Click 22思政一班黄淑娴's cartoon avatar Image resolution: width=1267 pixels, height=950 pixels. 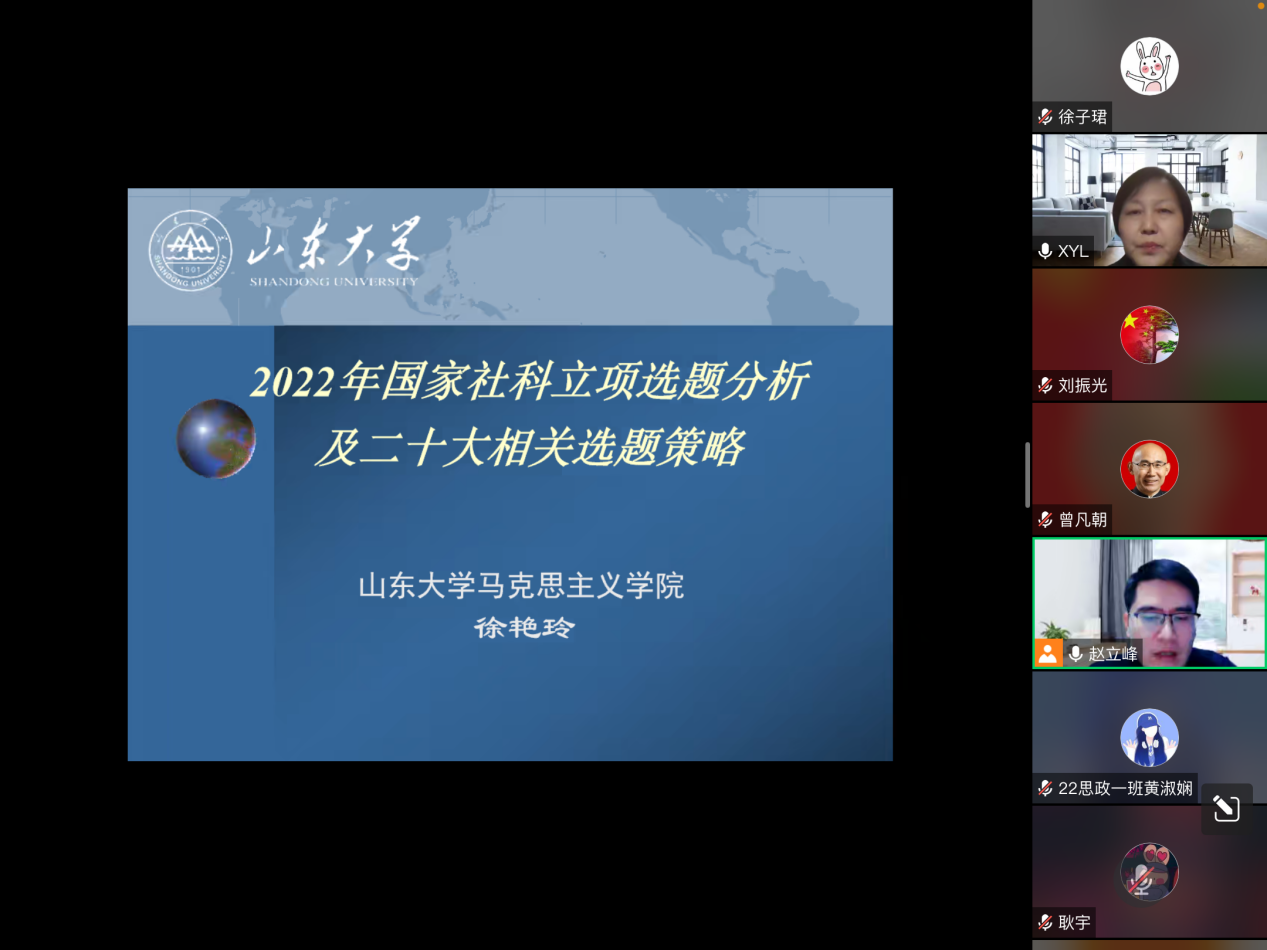click(1149, 738)
